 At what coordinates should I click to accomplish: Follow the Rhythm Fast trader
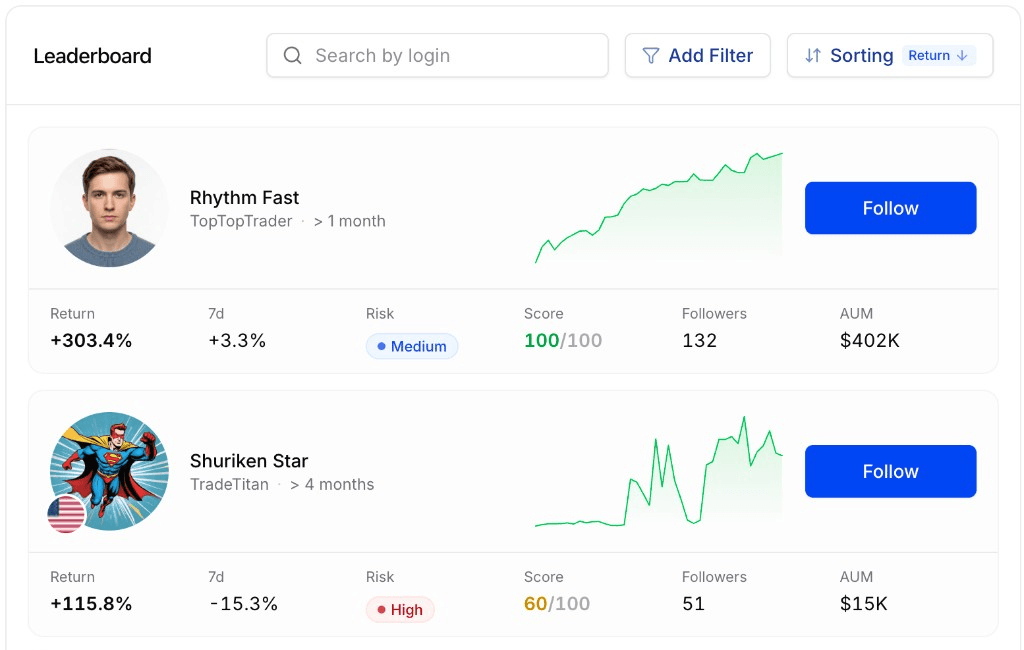pyautogui.click(x=890, y=208)
